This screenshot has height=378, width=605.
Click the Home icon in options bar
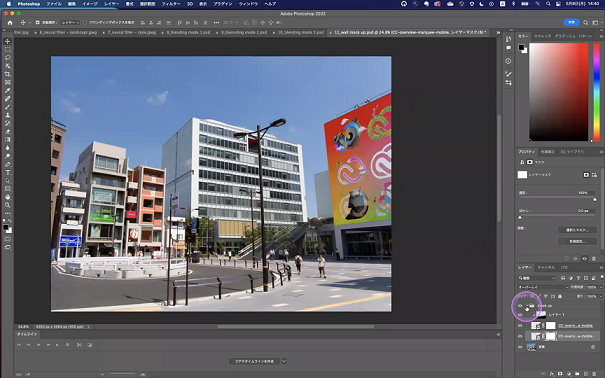point(10,23)
